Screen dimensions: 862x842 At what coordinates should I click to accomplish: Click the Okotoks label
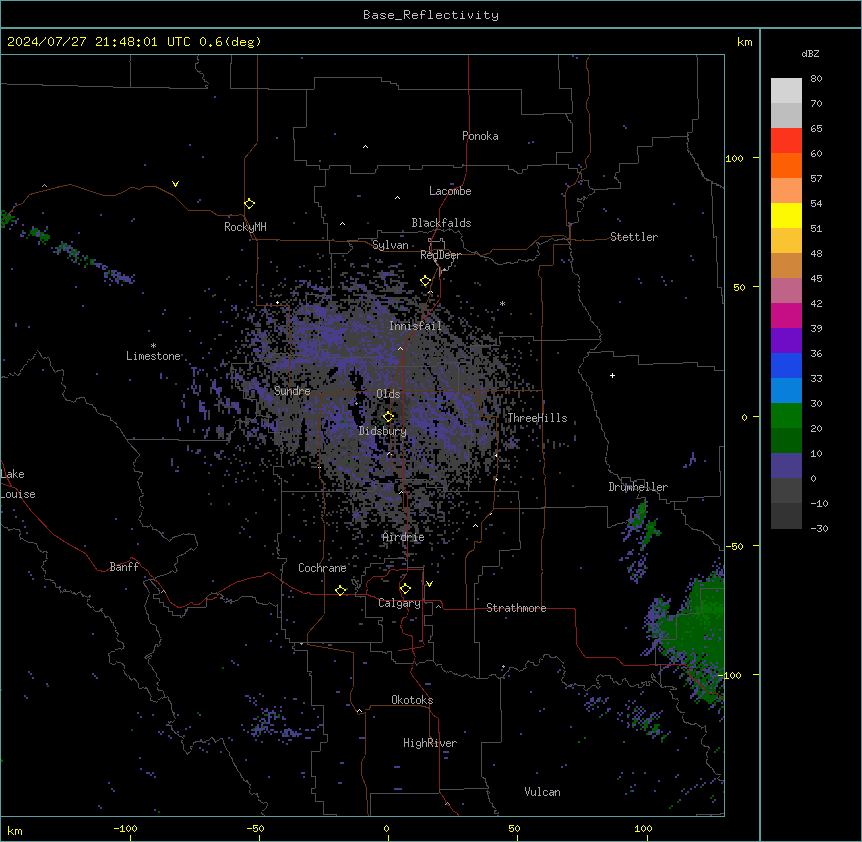click(x=412, y=700)
